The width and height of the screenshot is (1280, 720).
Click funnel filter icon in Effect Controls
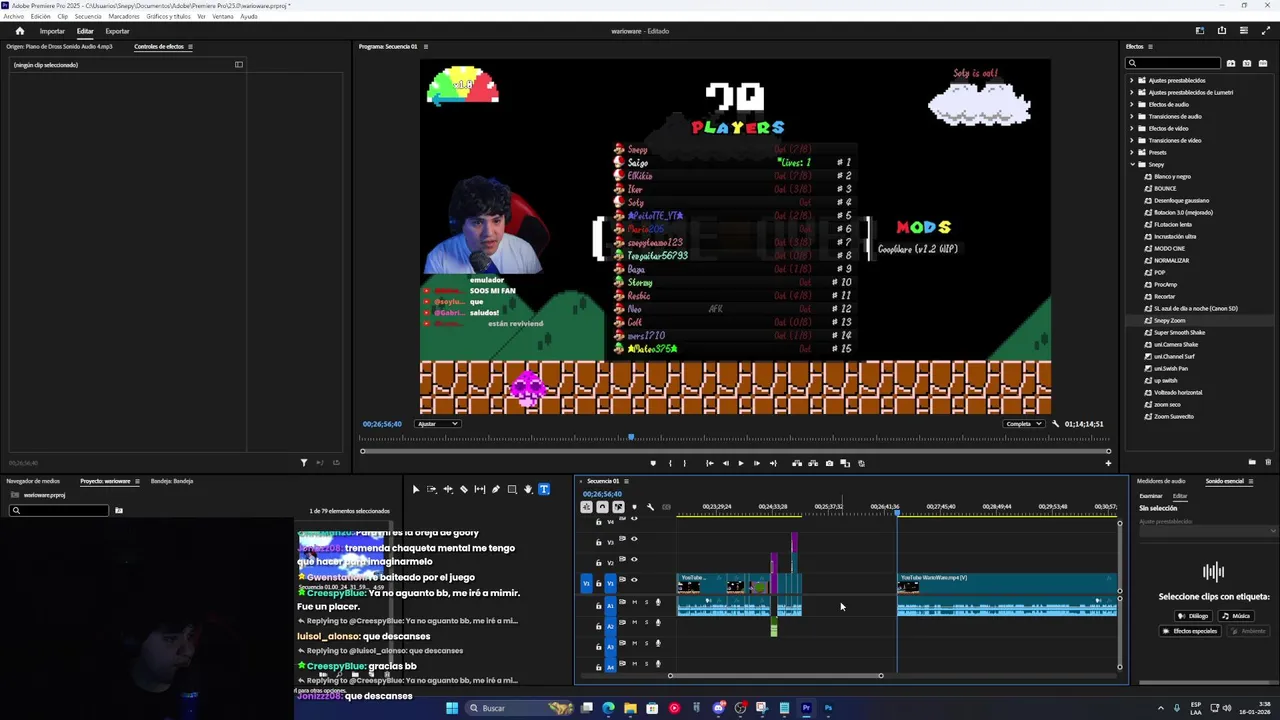click(304, 463)
